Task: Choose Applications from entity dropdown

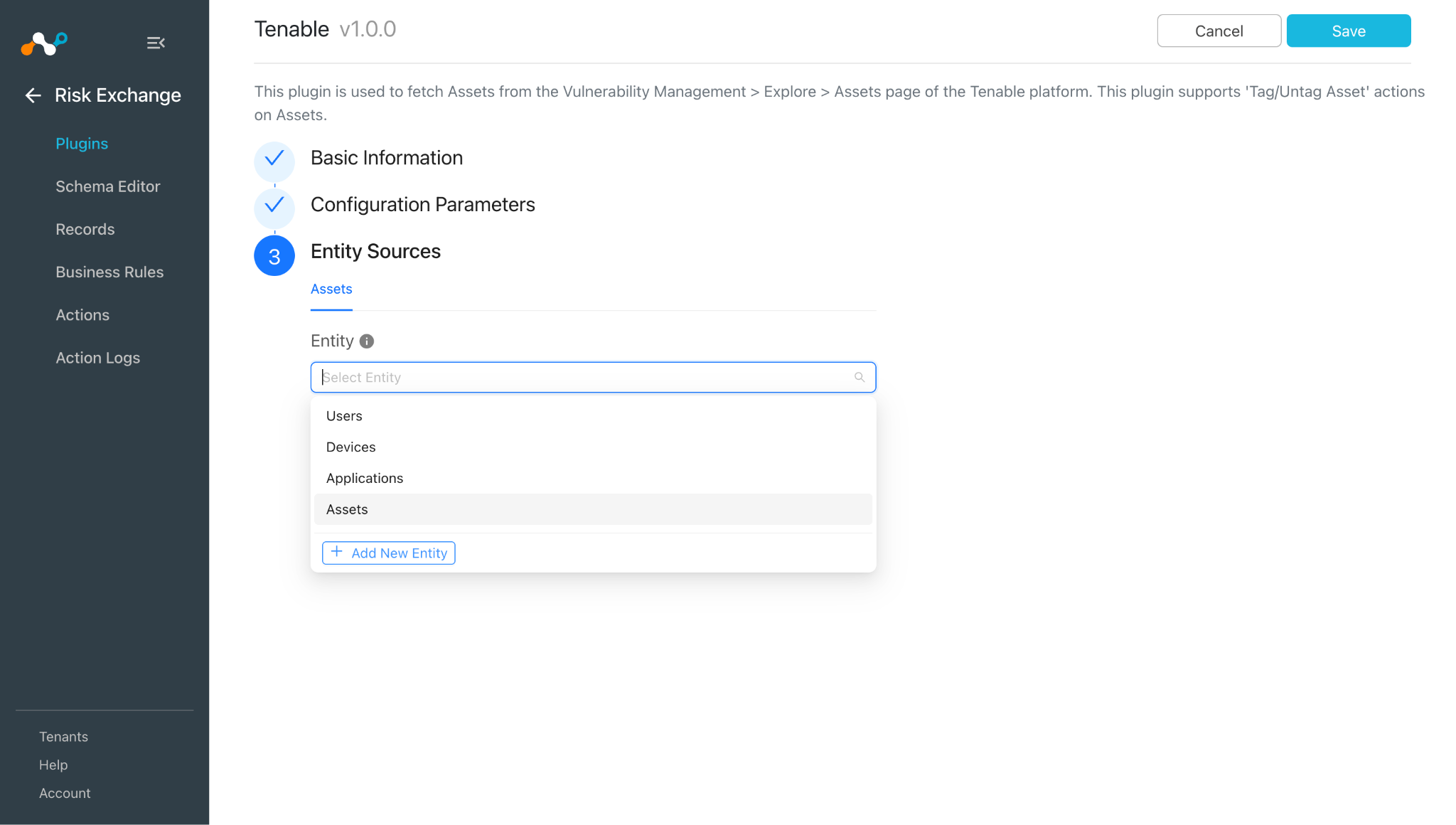Action: [x=593, y=479]
